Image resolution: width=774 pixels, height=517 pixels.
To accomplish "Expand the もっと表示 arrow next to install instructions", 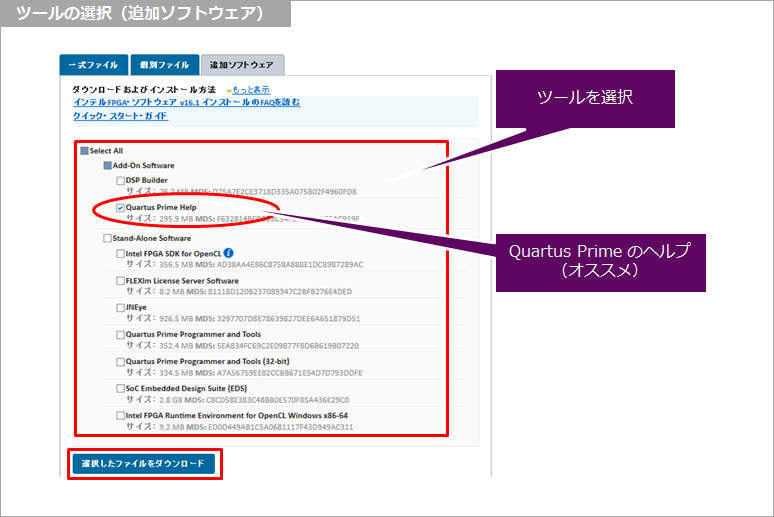I will [229, 91].
